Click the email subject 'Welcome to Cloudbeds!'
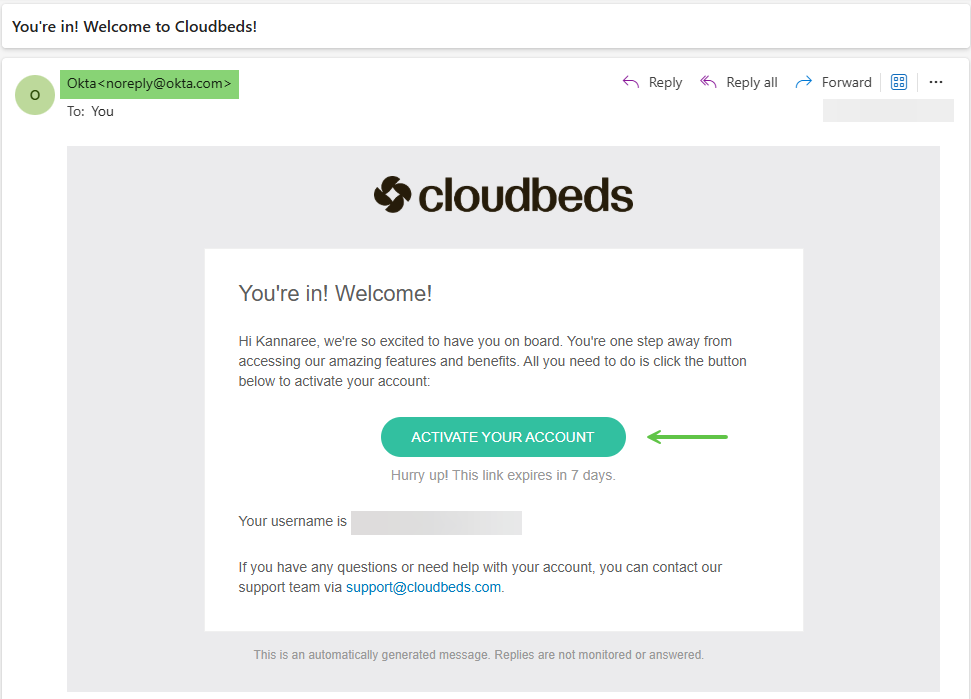 click(135, 26)
